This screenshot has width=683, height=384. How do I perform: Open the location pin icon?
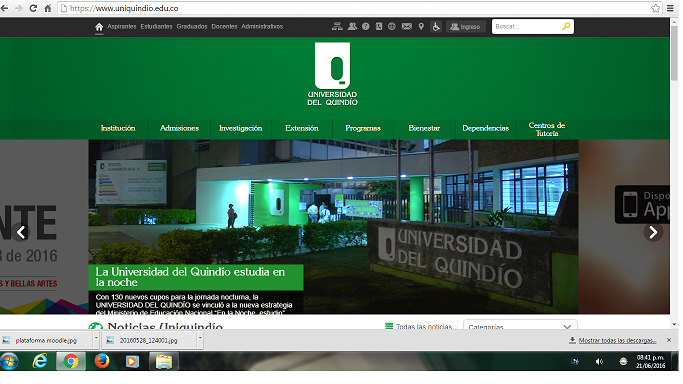(421, 27)
